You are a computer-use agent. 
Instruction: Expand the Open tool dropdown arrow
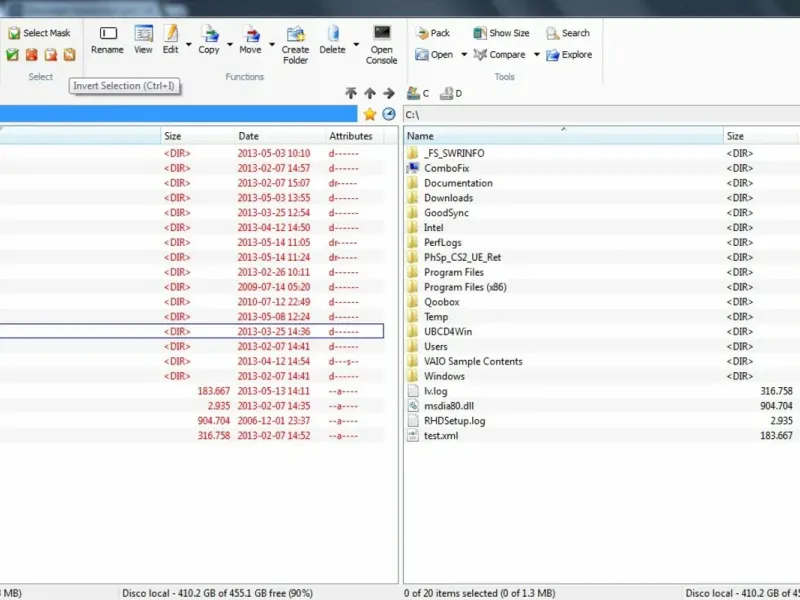pyautogui.click(x=464, y=55)
